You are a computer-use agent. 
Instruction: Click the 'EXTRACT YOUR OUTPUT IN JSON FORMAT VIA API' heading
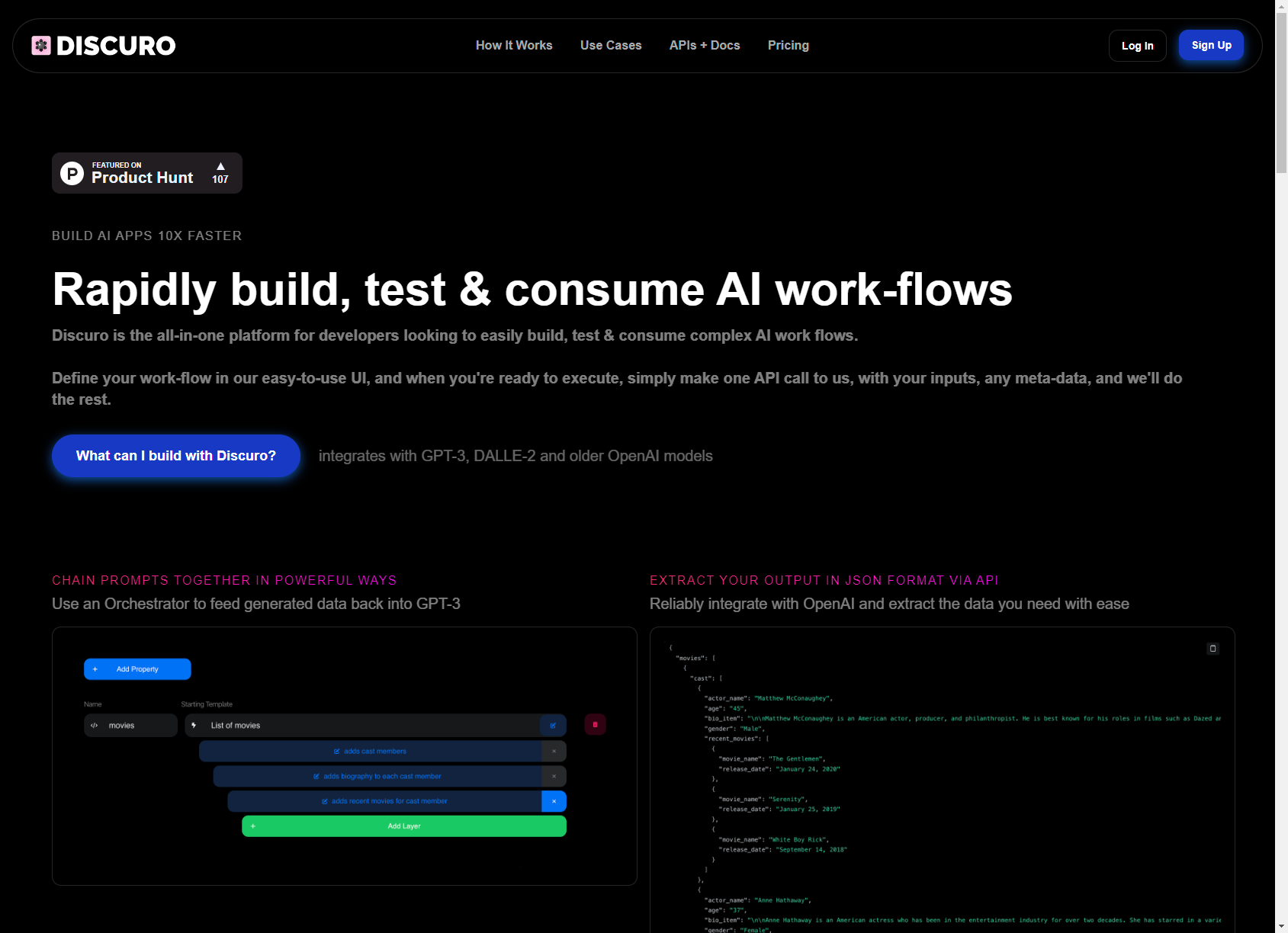click(824, 581)
